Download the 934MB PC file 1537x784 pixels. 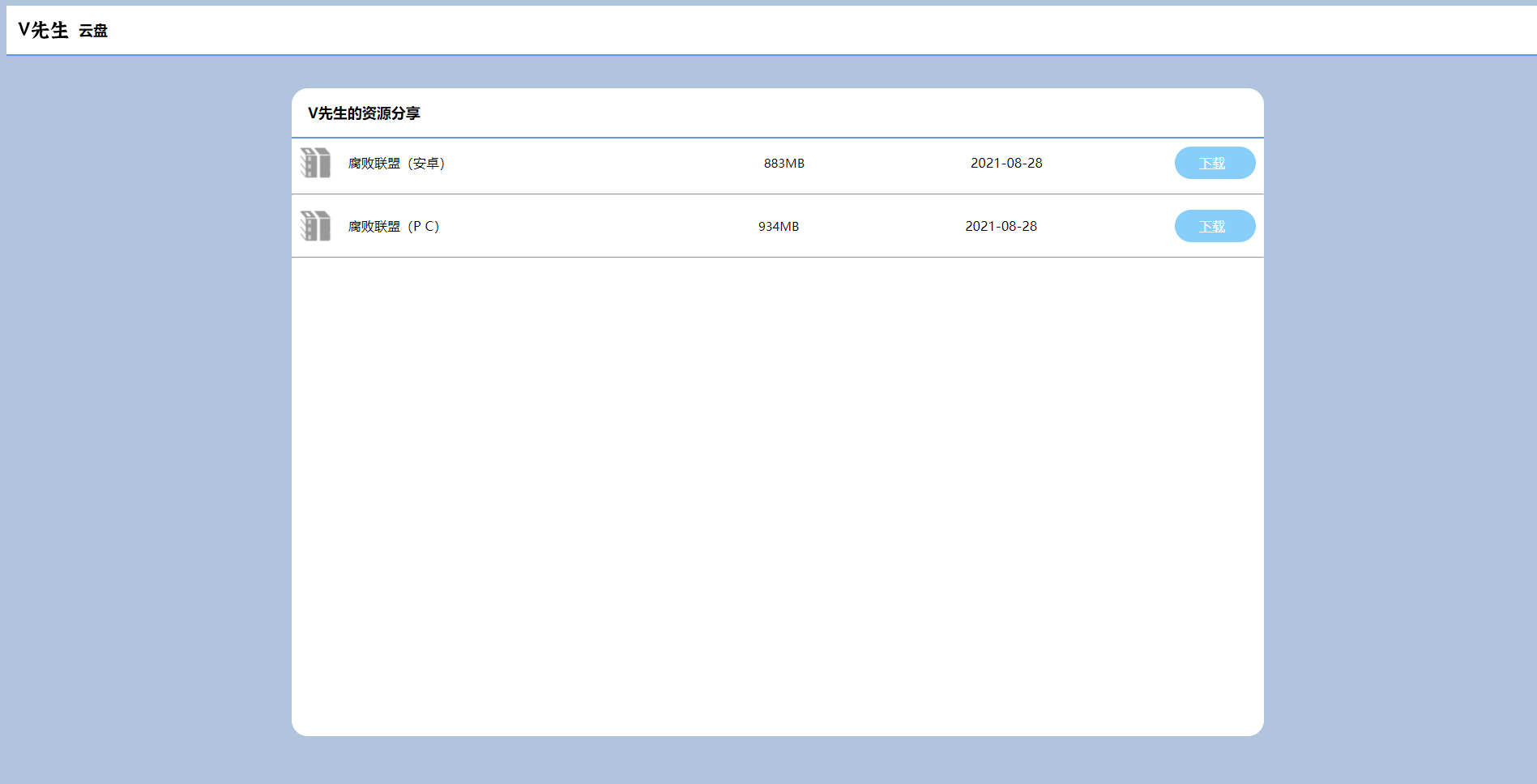point(1214,226)
